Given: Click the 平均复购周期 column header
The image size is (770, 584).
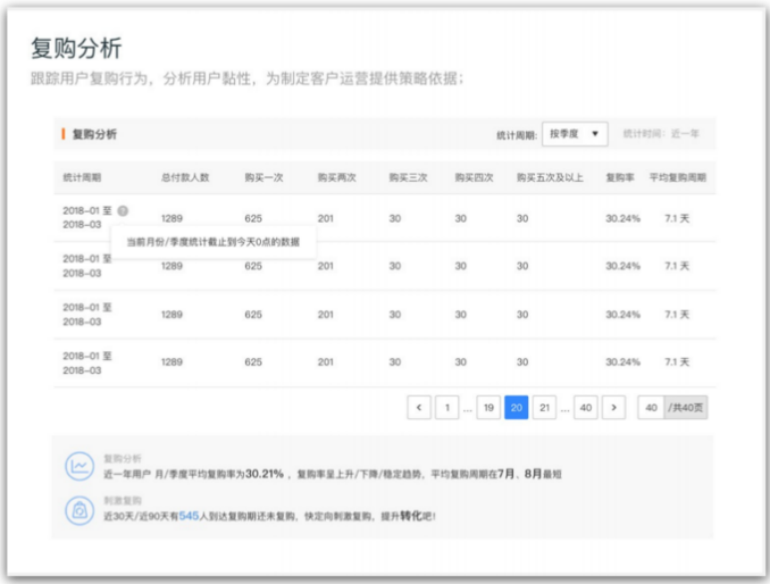Looking at the screenshot, I should [678, 177].
